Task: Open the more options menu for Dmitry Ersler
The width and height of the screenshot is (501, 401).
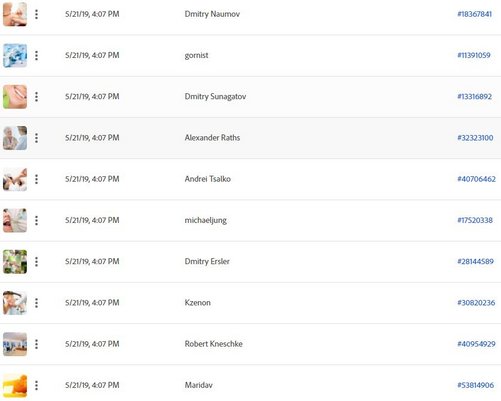Action: tap(36, 262)
